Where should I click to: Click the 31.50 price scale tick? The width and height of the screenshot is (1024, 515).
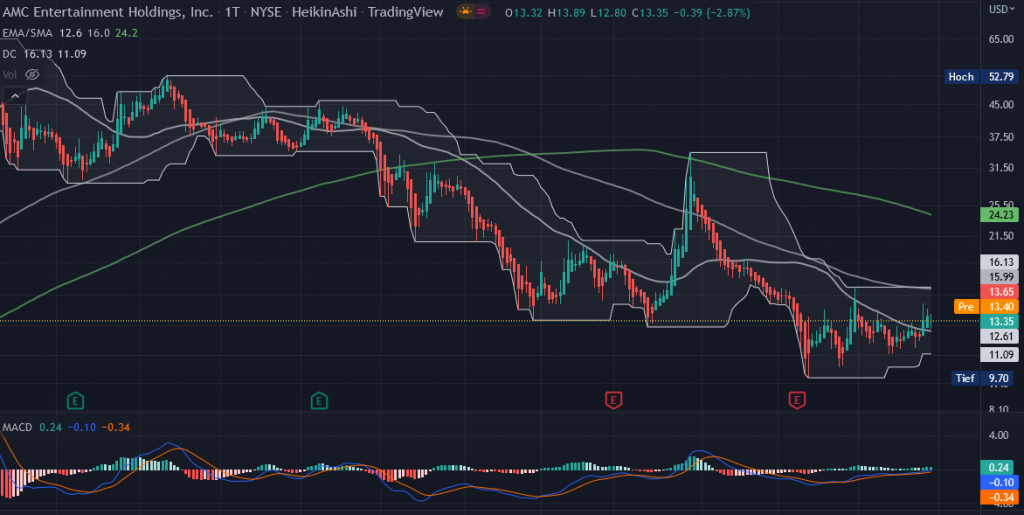click(x=1000, y=168)
